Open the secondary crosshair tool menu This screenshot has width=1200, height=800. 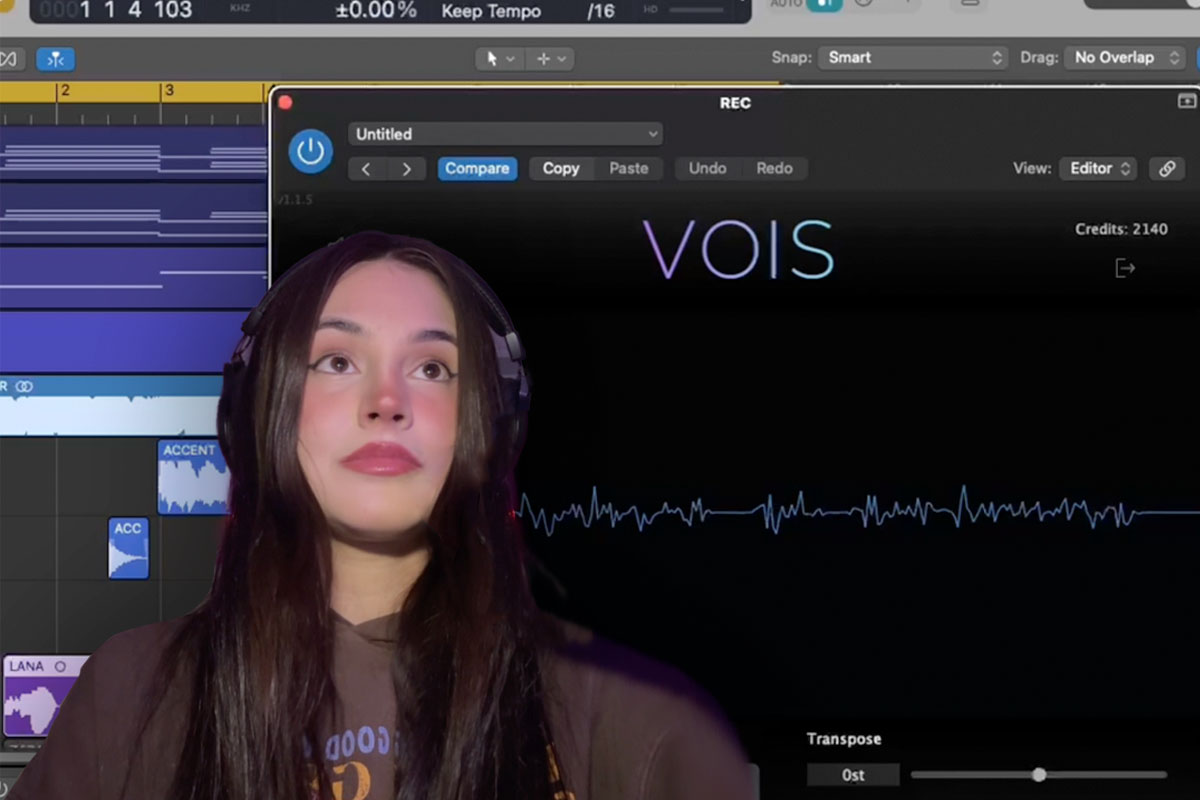(x=551, y=59)
